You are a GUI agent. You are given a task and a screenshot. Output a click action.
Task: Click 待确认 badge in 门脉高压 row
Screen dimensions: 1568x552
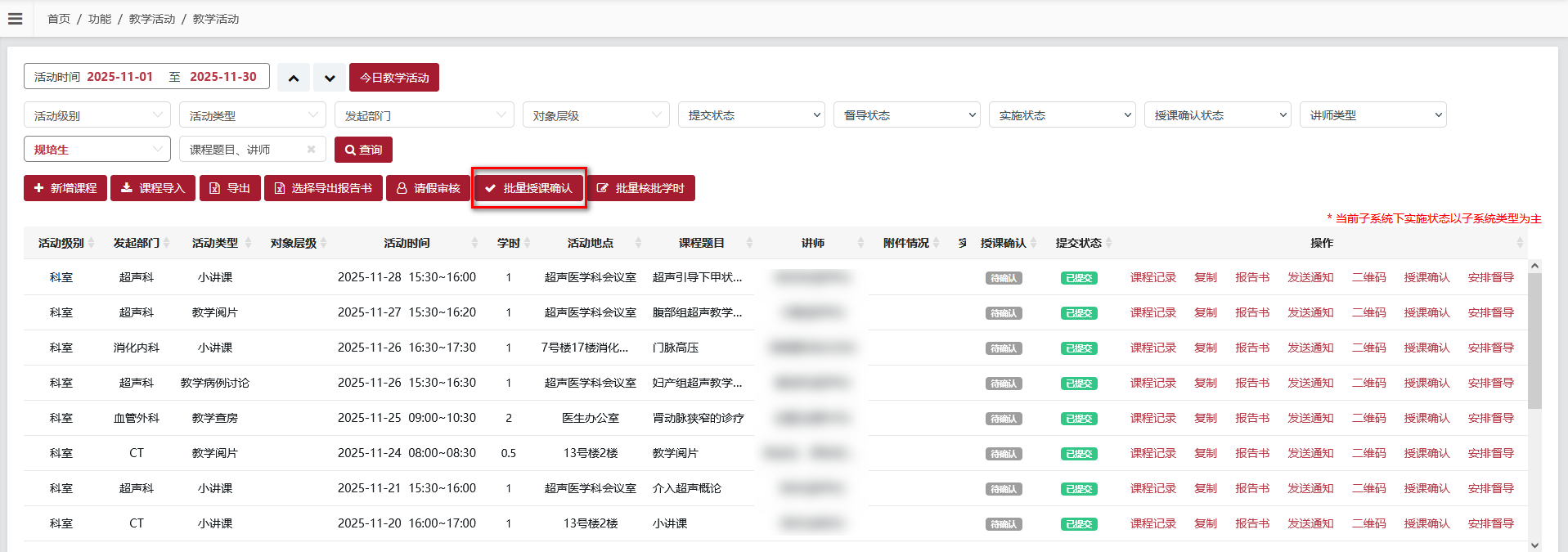(x=1004, y=348)
